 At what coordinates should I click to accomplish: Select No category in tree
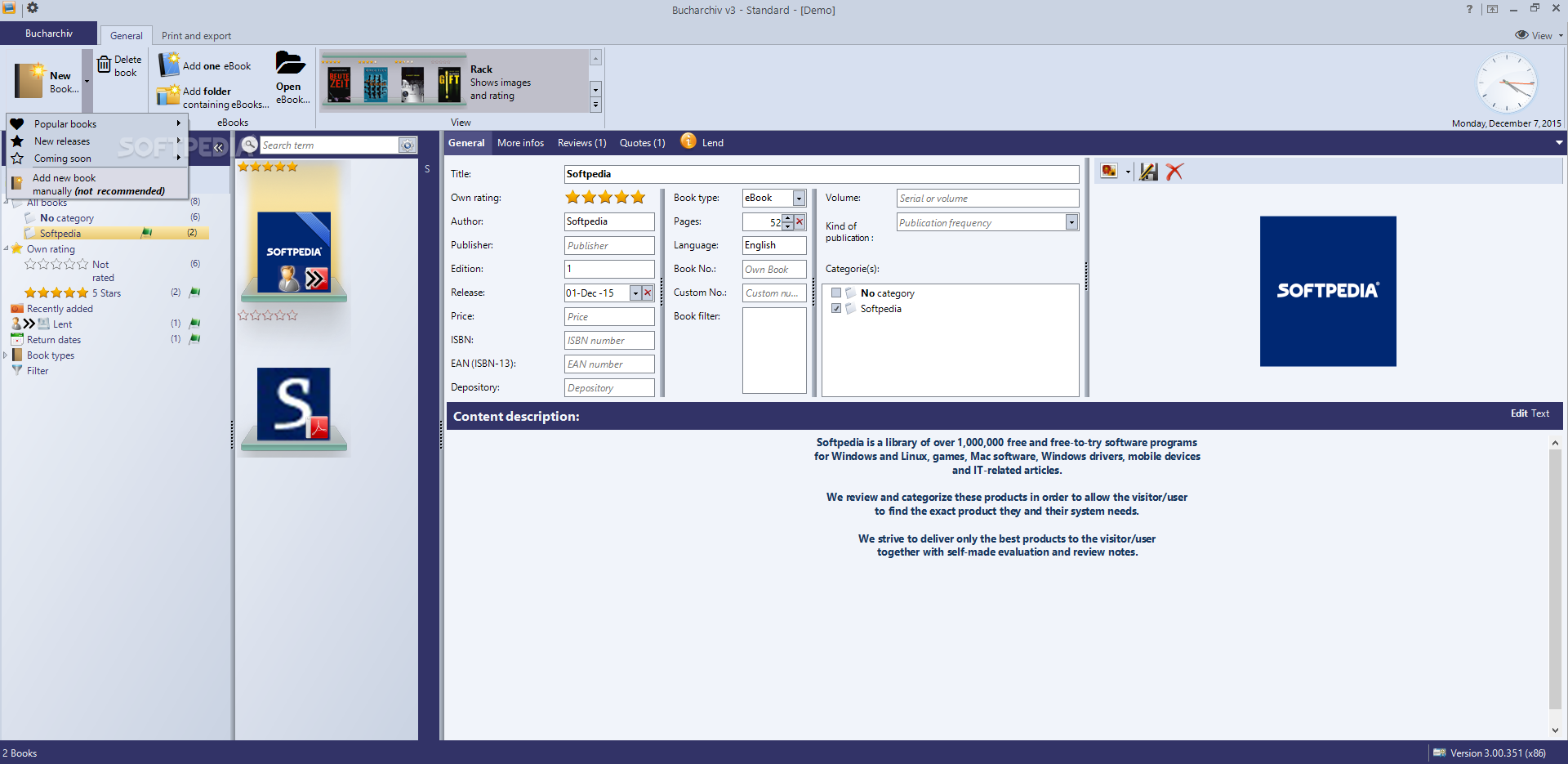pos(67,217)
